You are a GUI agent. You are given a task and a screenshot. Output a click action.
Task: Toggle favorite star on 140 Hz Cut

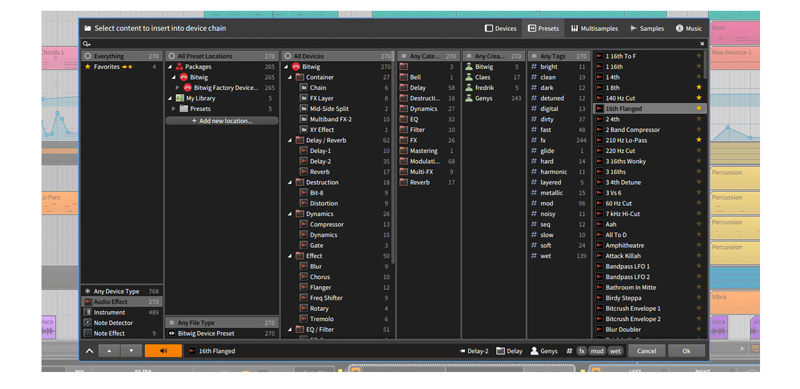(x=699, y=98)
